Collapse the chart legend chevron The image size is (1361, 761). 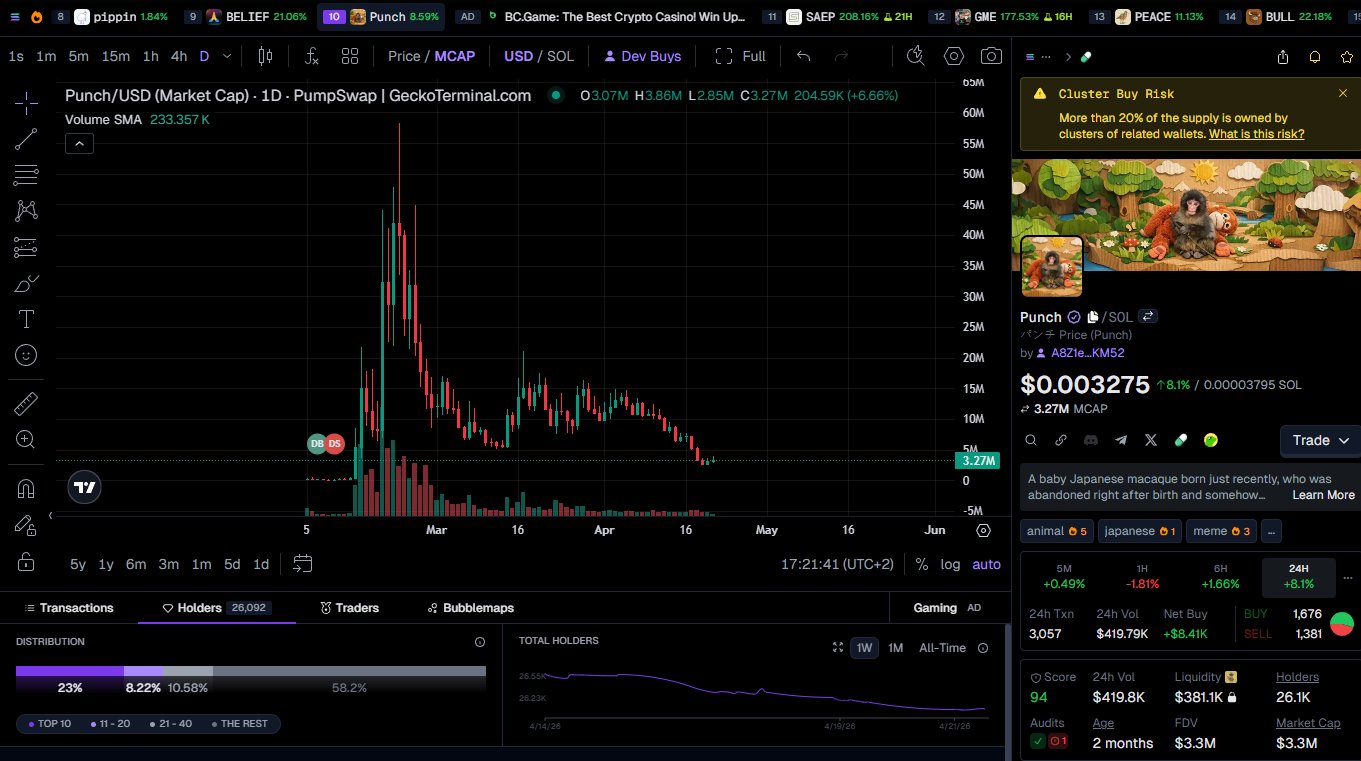(79, 144)
